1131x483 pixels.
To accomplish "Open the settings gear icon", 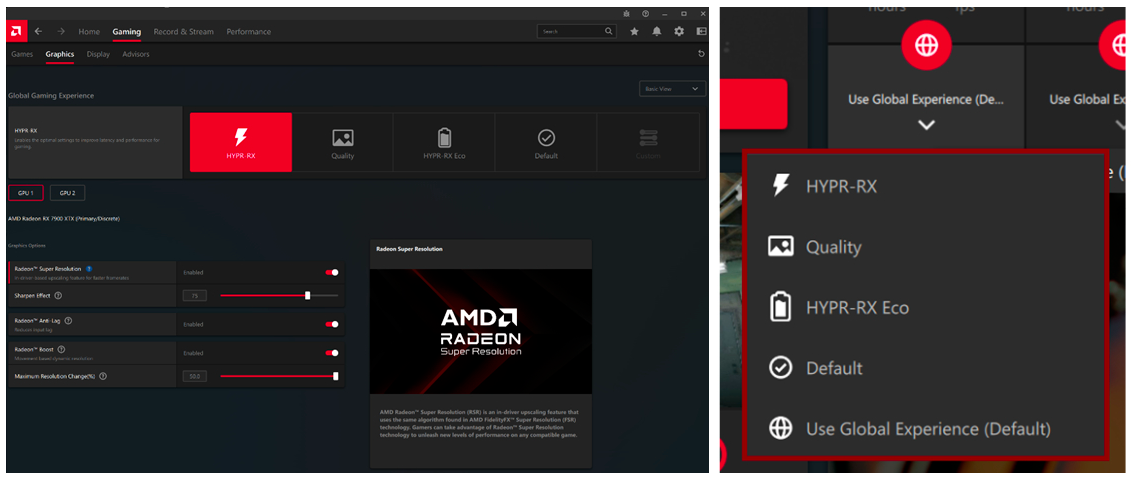I will point(679,32).
